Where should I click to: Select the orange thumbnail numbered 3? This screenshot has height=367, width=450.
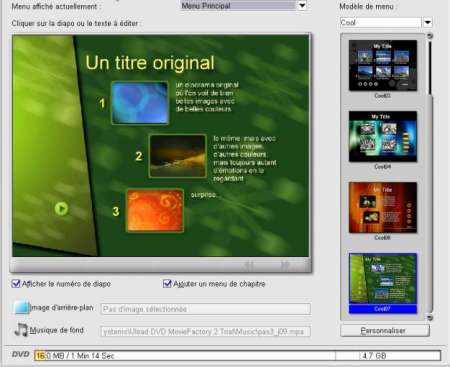click(155, 211)
